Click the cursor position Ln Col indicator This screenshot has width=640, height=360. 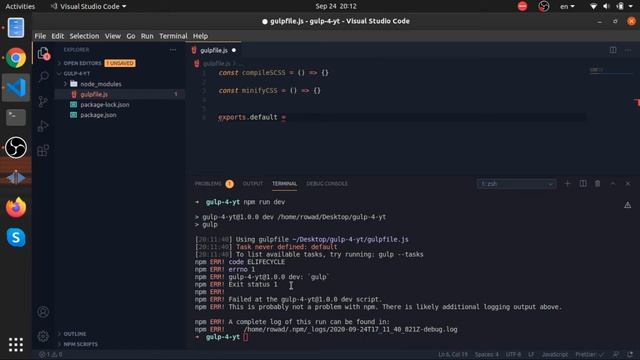click(x=453, y=354)
